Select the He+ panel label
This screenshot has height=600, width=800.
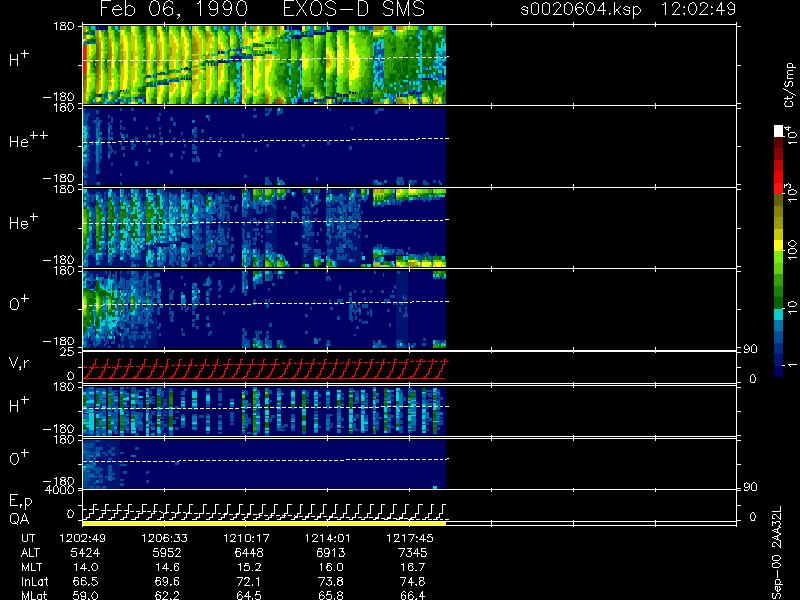(x=23, y=221)
